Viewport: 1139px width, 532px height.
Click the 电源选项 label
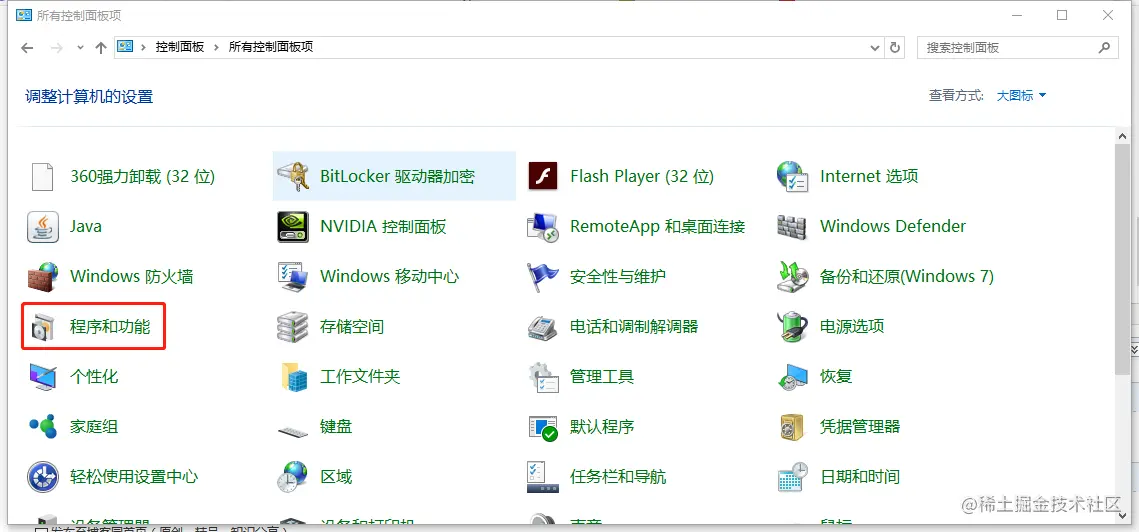852,327
